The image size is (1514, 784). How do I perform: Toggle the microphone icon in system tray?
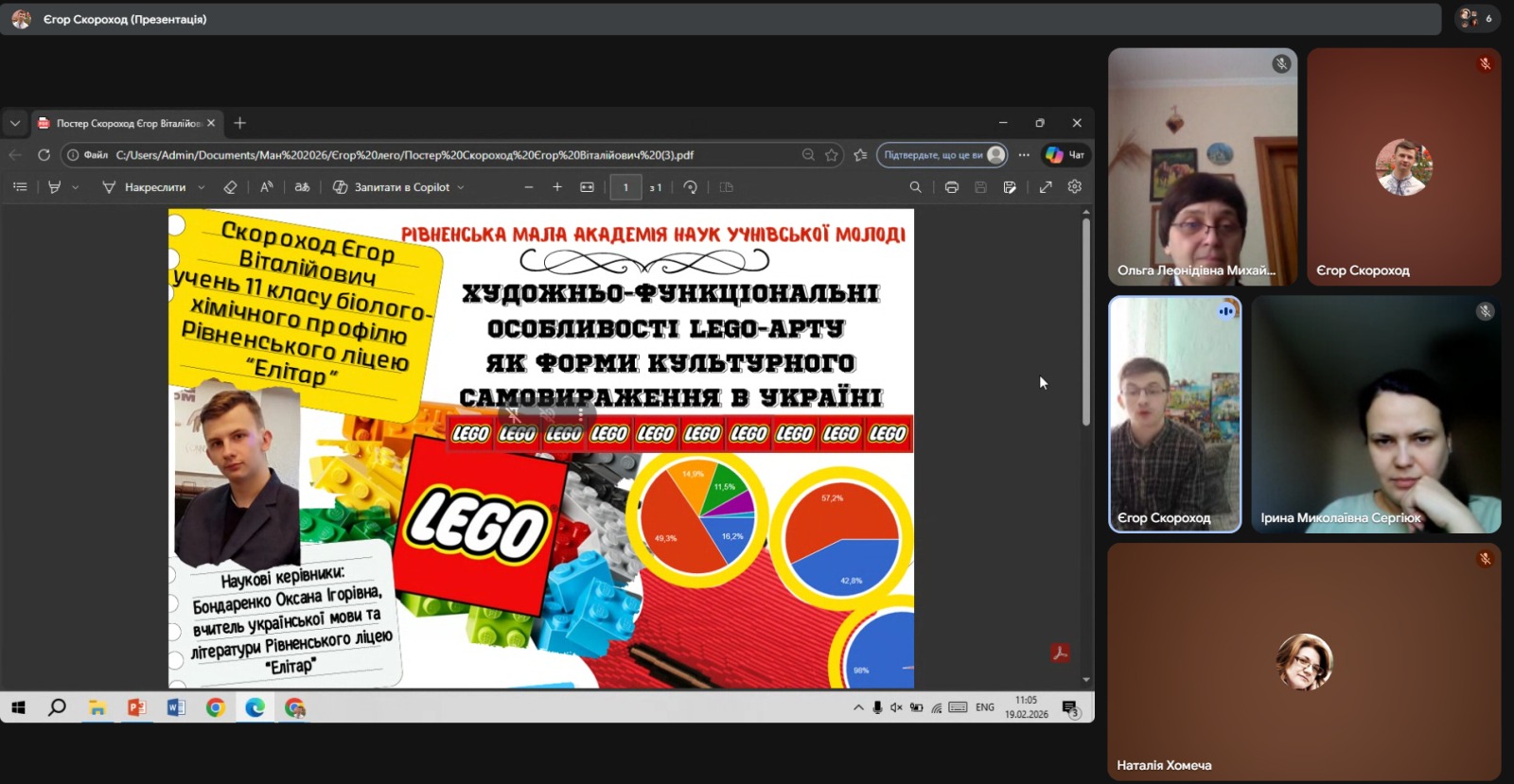point(877,707)
